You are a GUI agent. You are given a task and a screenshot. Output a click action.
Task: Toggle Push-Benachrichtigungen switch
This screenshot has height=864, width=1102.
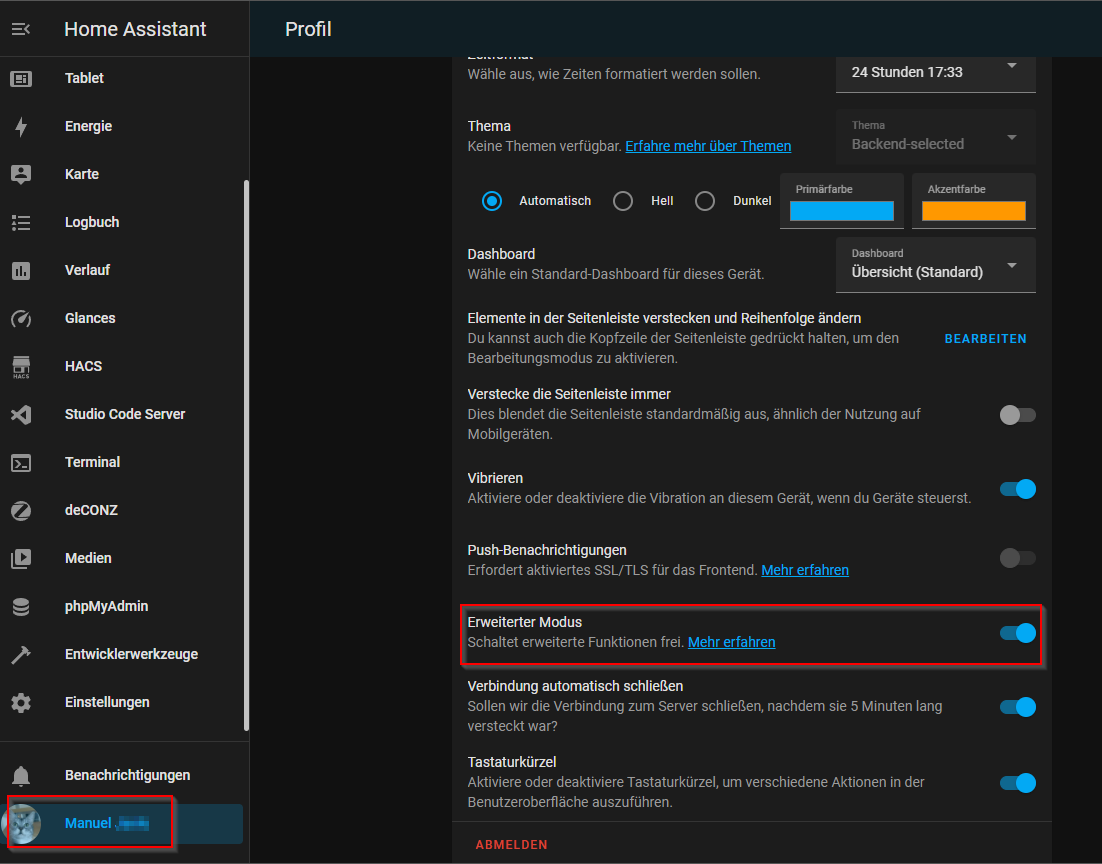pyautogui.click(x=1018, y=558)
